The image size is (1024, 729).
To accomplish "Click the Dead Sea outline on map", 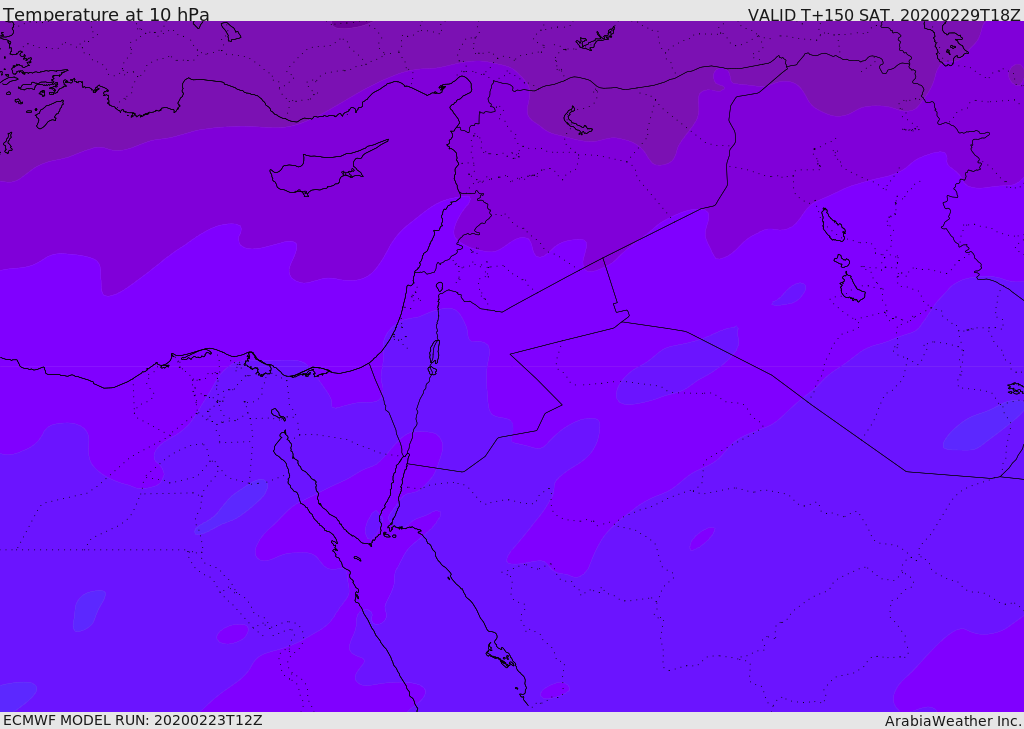I will (x=434, y=353).
